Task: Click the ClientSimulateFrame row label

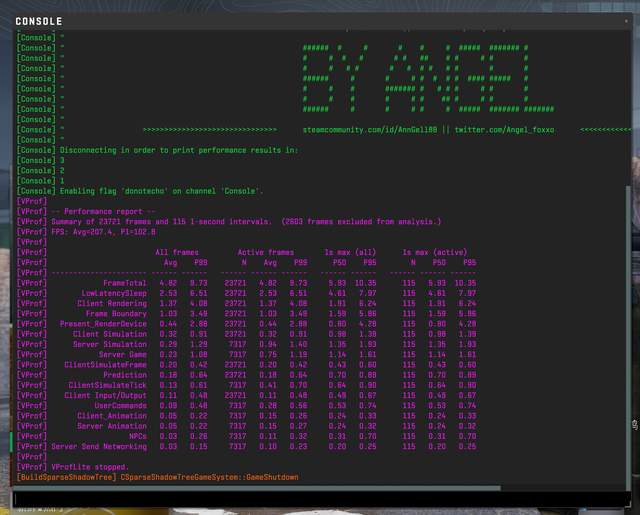Action: point(105,364)
